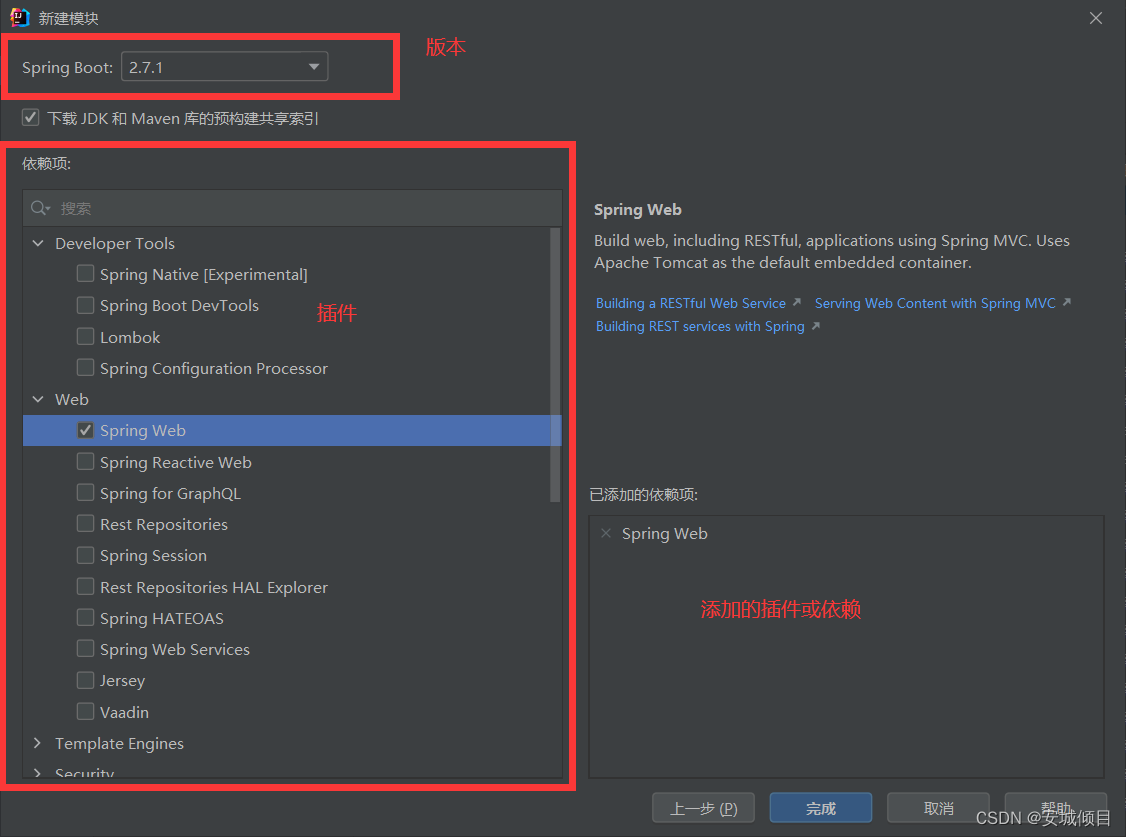Check Spring for GraphQL
Image resolution: width=1126 pixels, height=837 pixels.
pos(85,492)
